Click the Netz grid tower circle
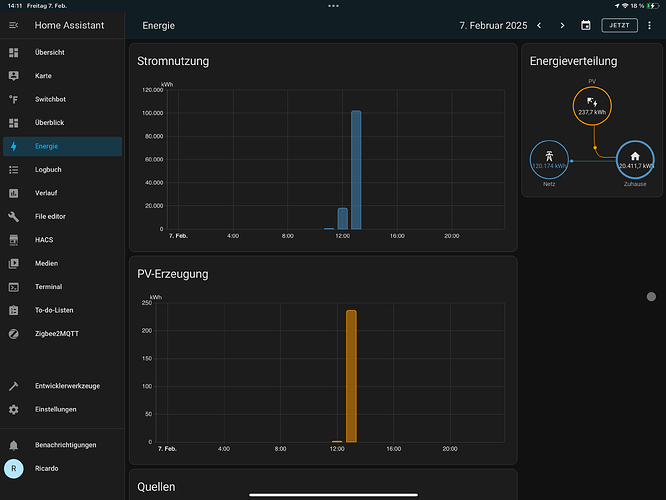Screen dimensions: 666x500 tap(549, 160)
